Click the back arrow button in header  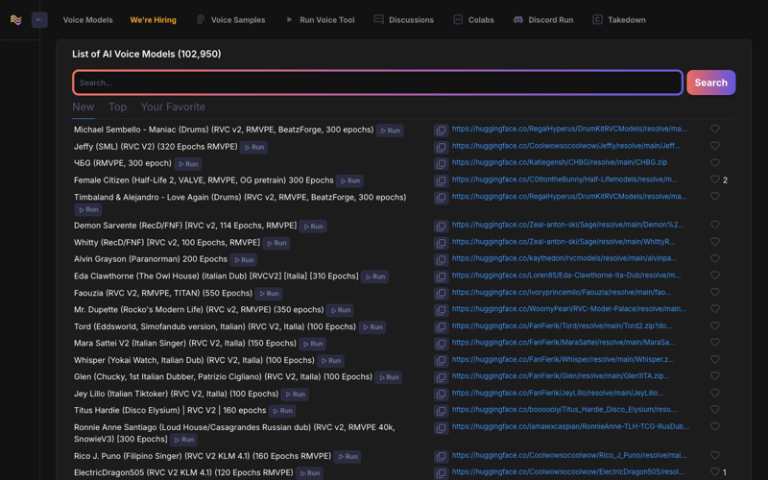click(39, 19)
